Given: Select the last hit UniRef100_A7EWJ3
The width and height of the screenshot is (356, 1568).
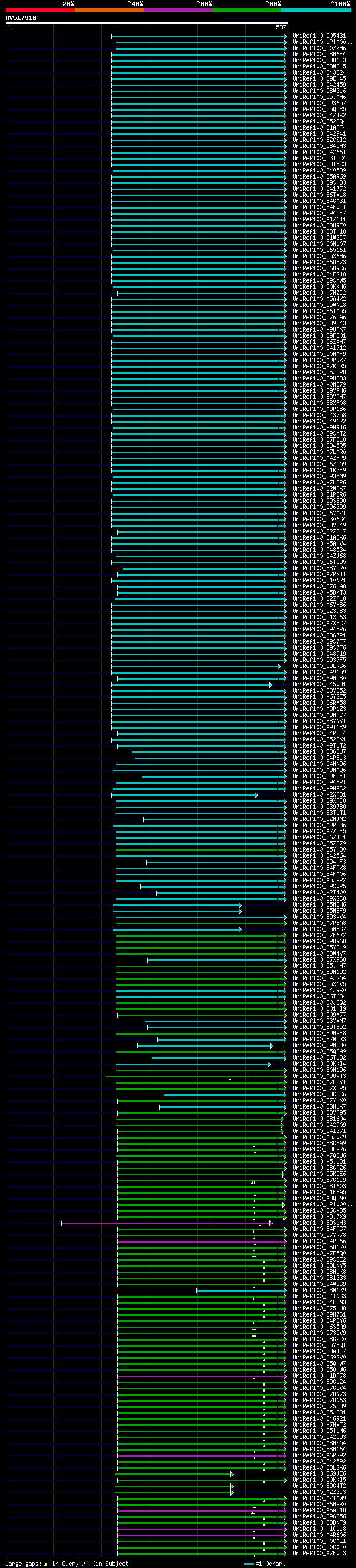Looking at the screenshot, I should [x=319, y=1554].
